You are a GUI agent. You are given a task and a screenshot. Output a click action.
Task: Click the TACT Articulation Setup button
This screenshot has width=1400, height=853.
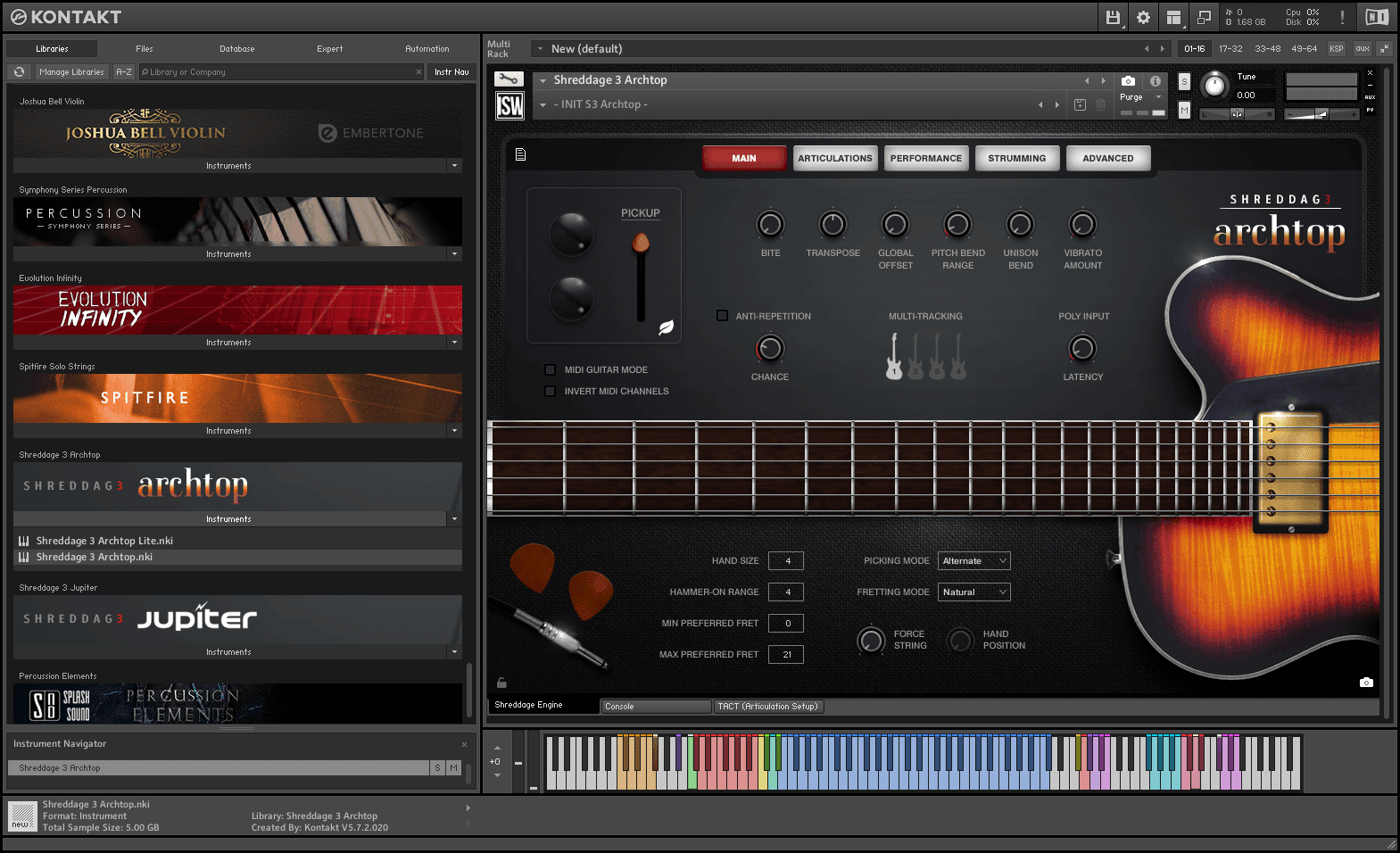tap(767, 707)
